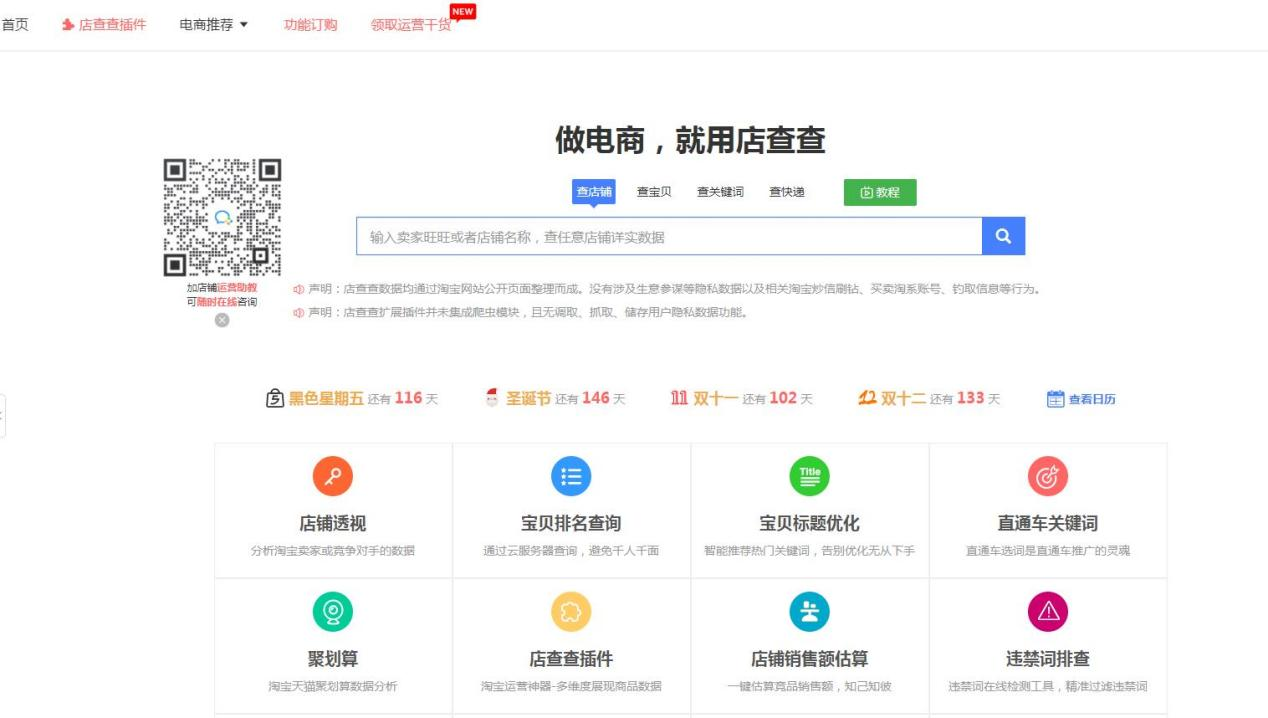Click the NEW badge on 领取运营干货
The height and width of the screenshot is (718, 1268).
tap(462, 11)
